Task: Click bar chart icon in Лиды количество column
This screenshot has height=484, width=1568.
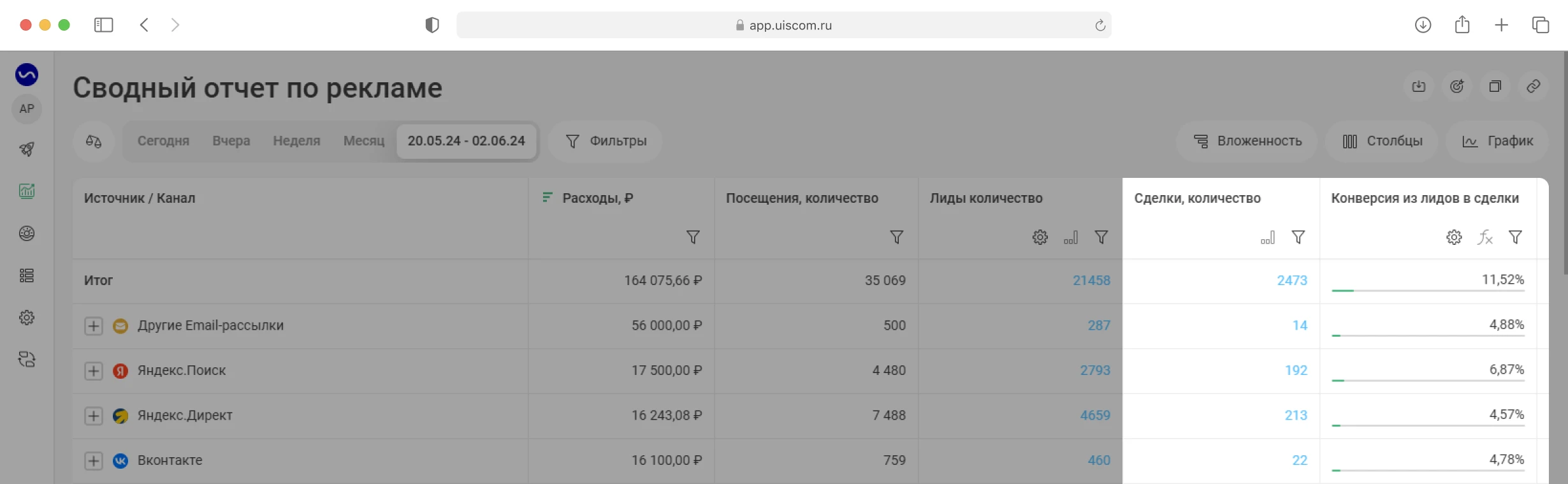Action: pyautogui.click(x=1071, y=237)
